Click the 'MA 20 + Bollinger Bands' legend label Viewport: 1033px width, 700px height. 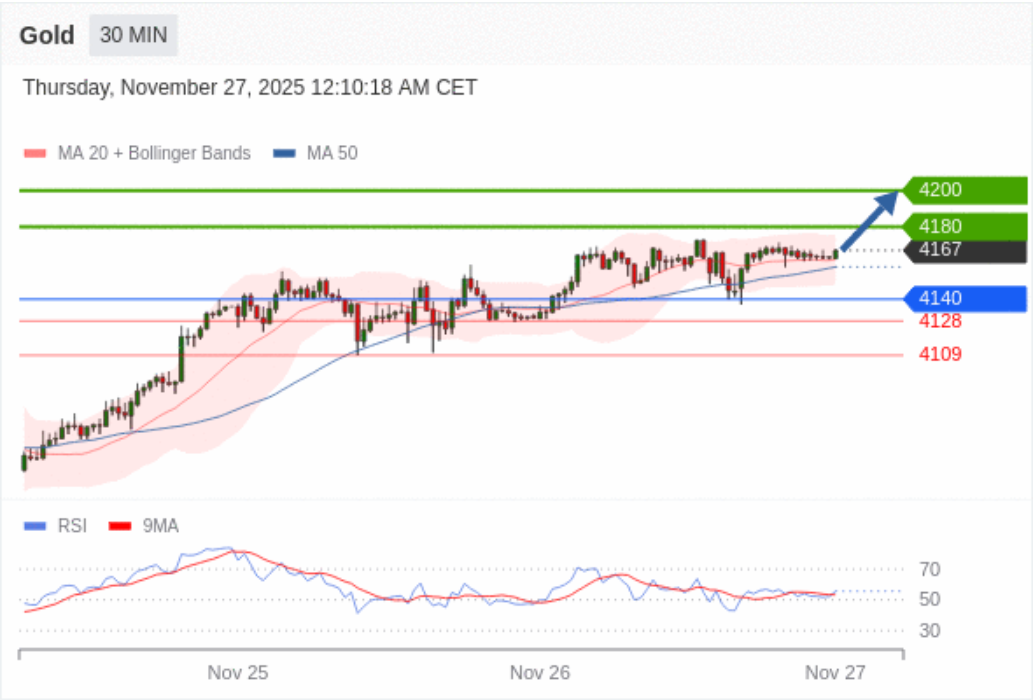[x=154, y=153]
